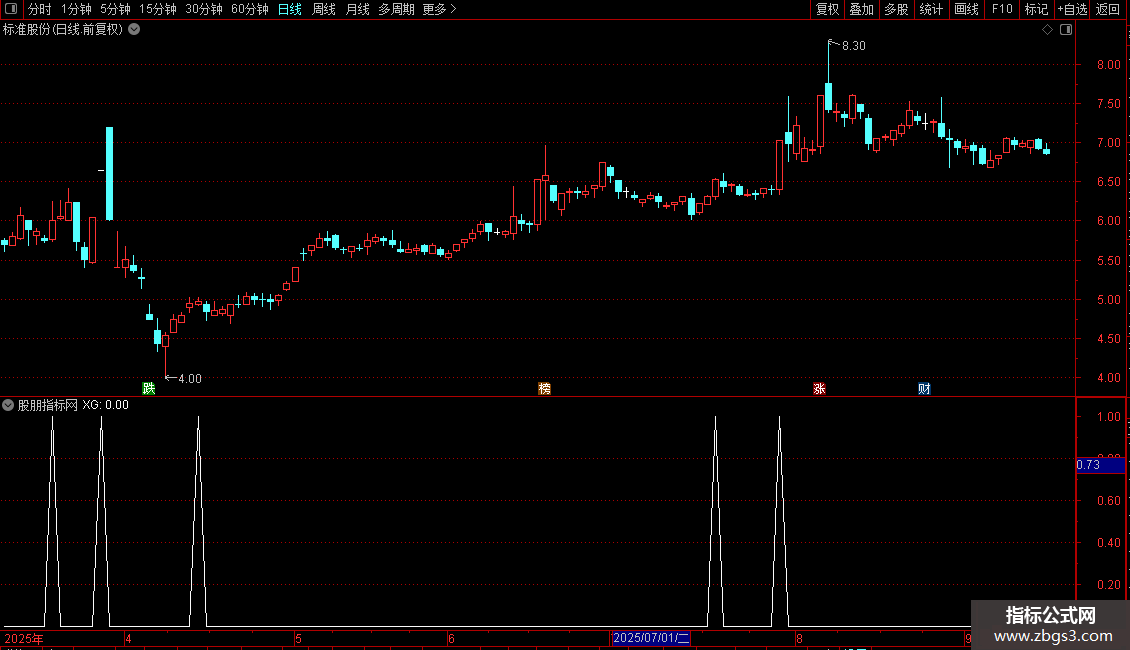Switch to the 30分钟 period
Screen dimensions: 1130x650
click(x=204, y=9)
